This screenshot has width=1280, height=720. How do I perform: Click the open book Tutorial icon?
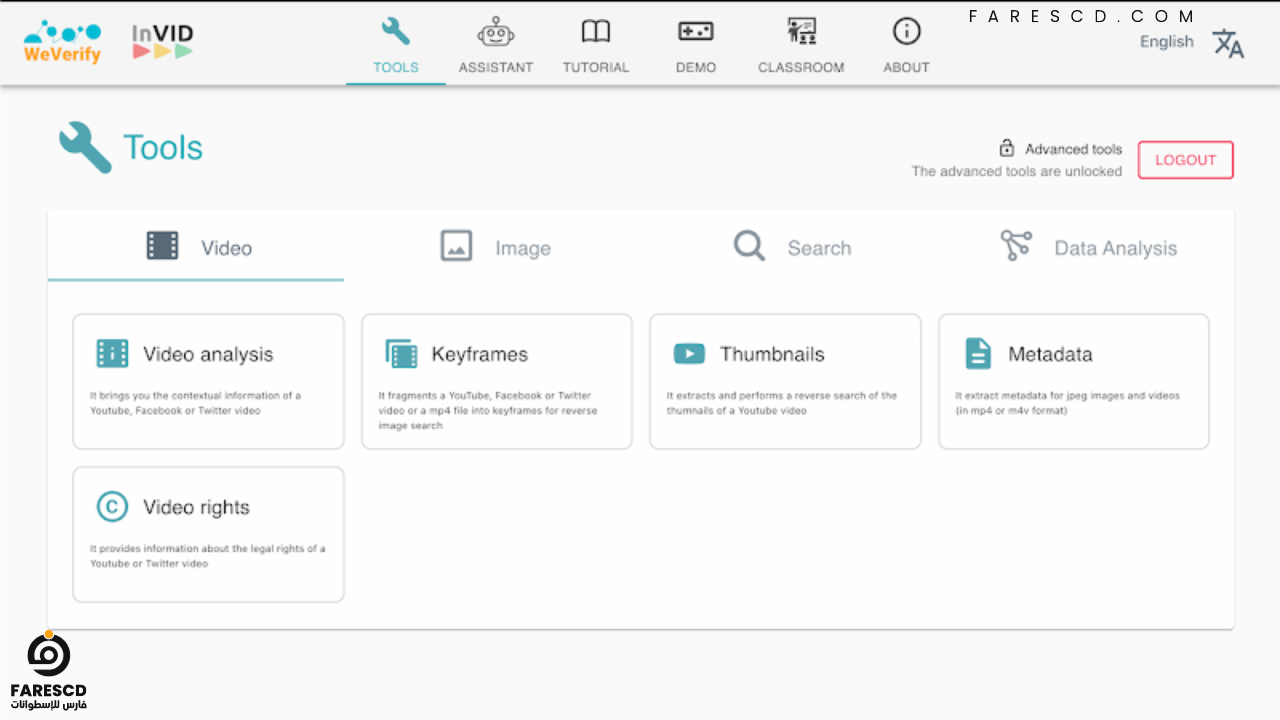(596, 32)
